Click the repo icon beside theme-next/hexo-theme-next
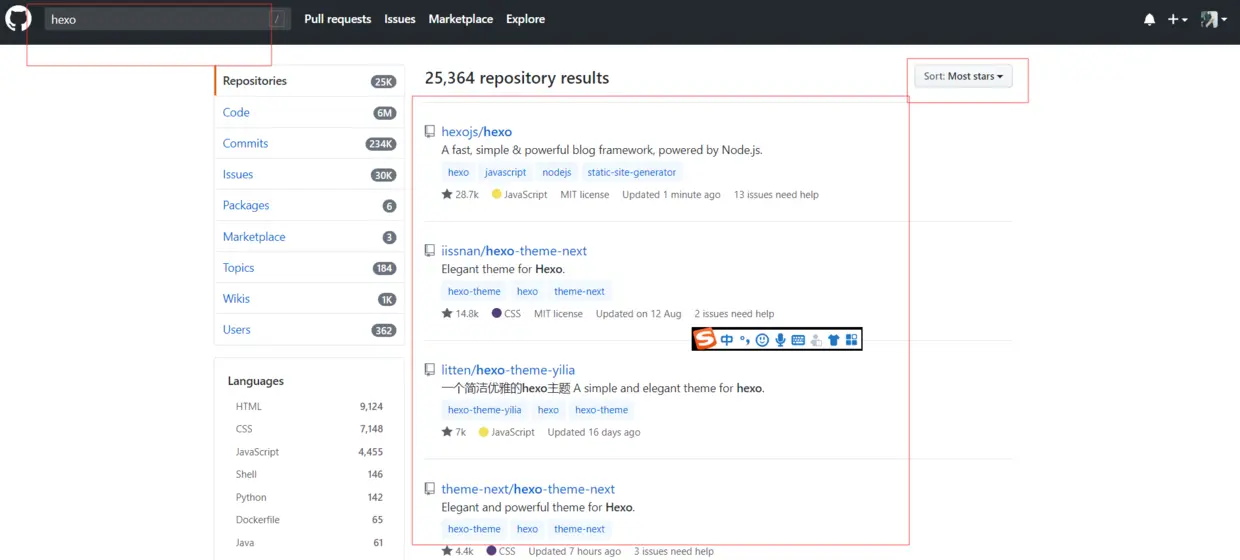Image resolution: width=1240 pixels, height=560 pixels. pos(430,489)
